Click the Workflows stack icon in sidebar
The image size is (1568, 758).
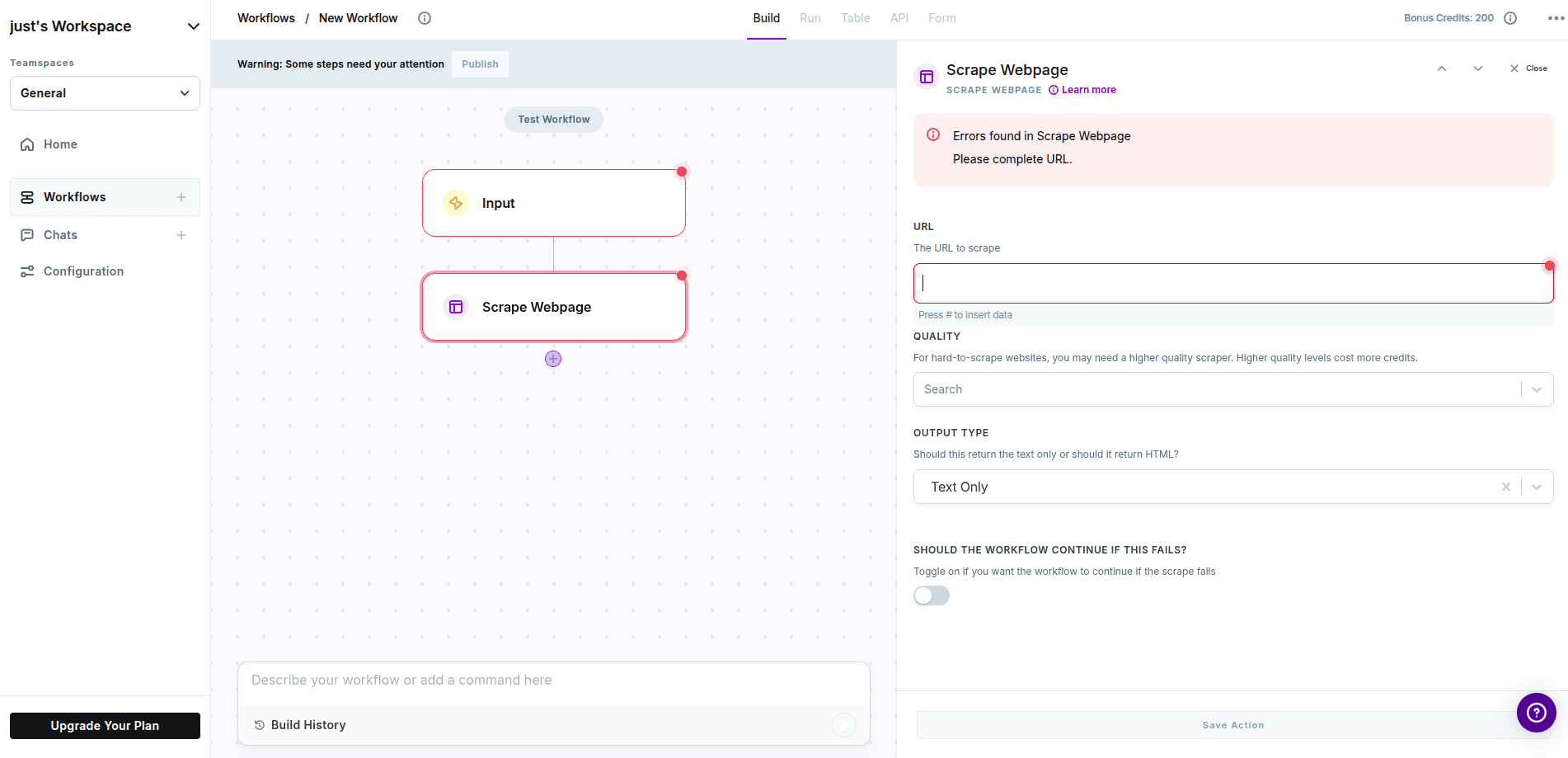coord(27,197)
